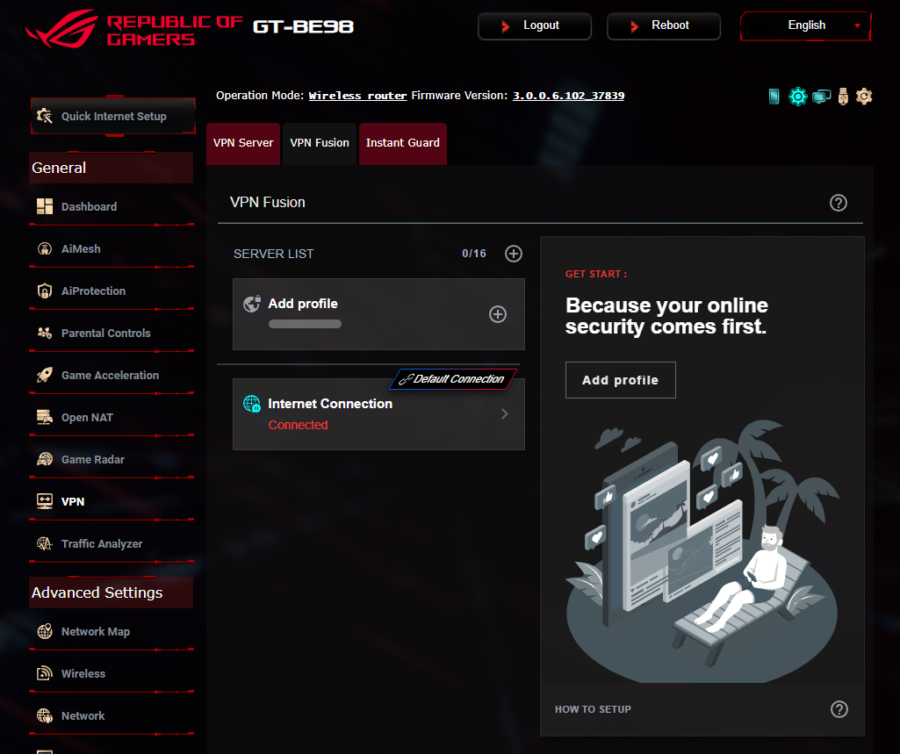Open Network settings in the sidebar
Screen dimensions: 900x754
(111, 716)
